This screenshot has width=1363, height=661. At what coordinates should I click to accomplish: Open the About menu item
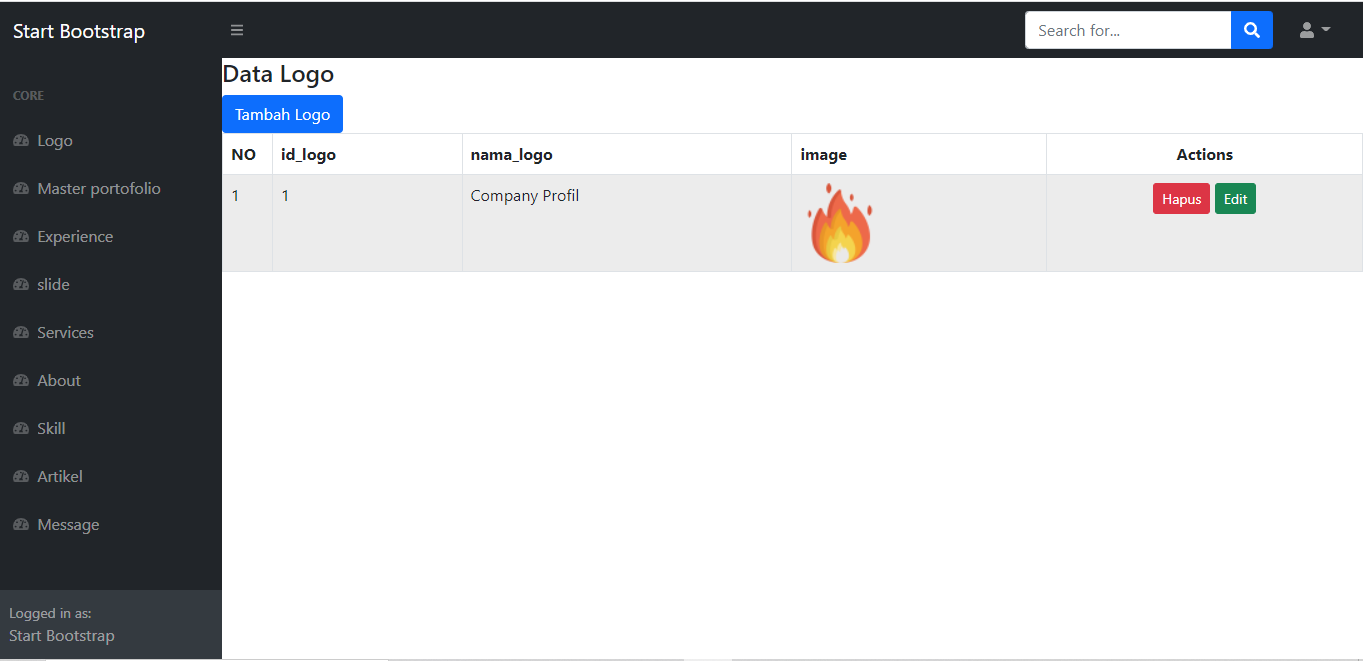59,381
